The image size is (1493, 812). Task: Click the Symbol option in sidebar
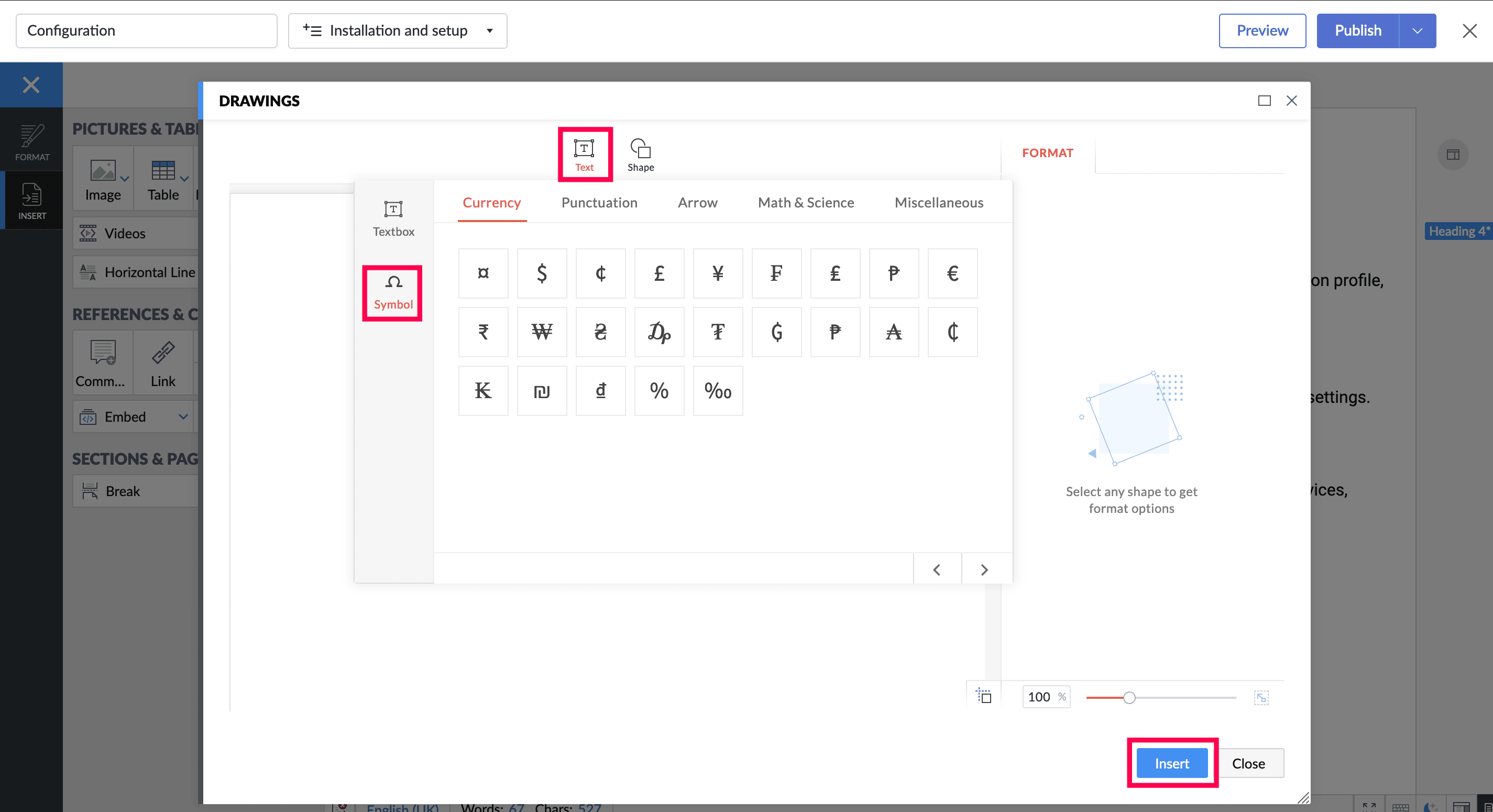tap(393, 292)
